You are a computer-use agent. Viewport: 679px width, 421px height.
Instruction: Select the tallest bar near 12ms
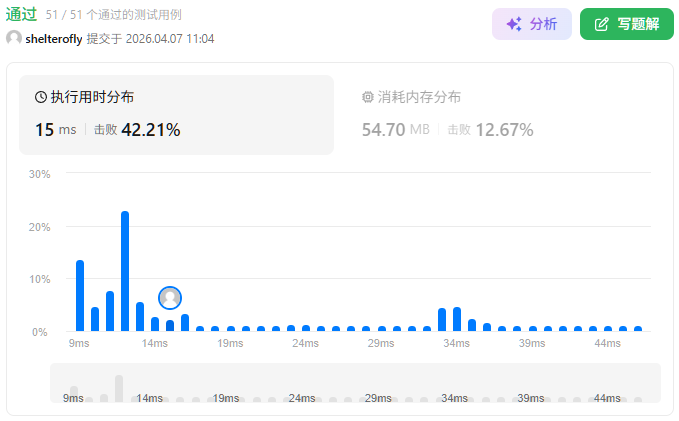pyautogui.click(x=125, y=271)
